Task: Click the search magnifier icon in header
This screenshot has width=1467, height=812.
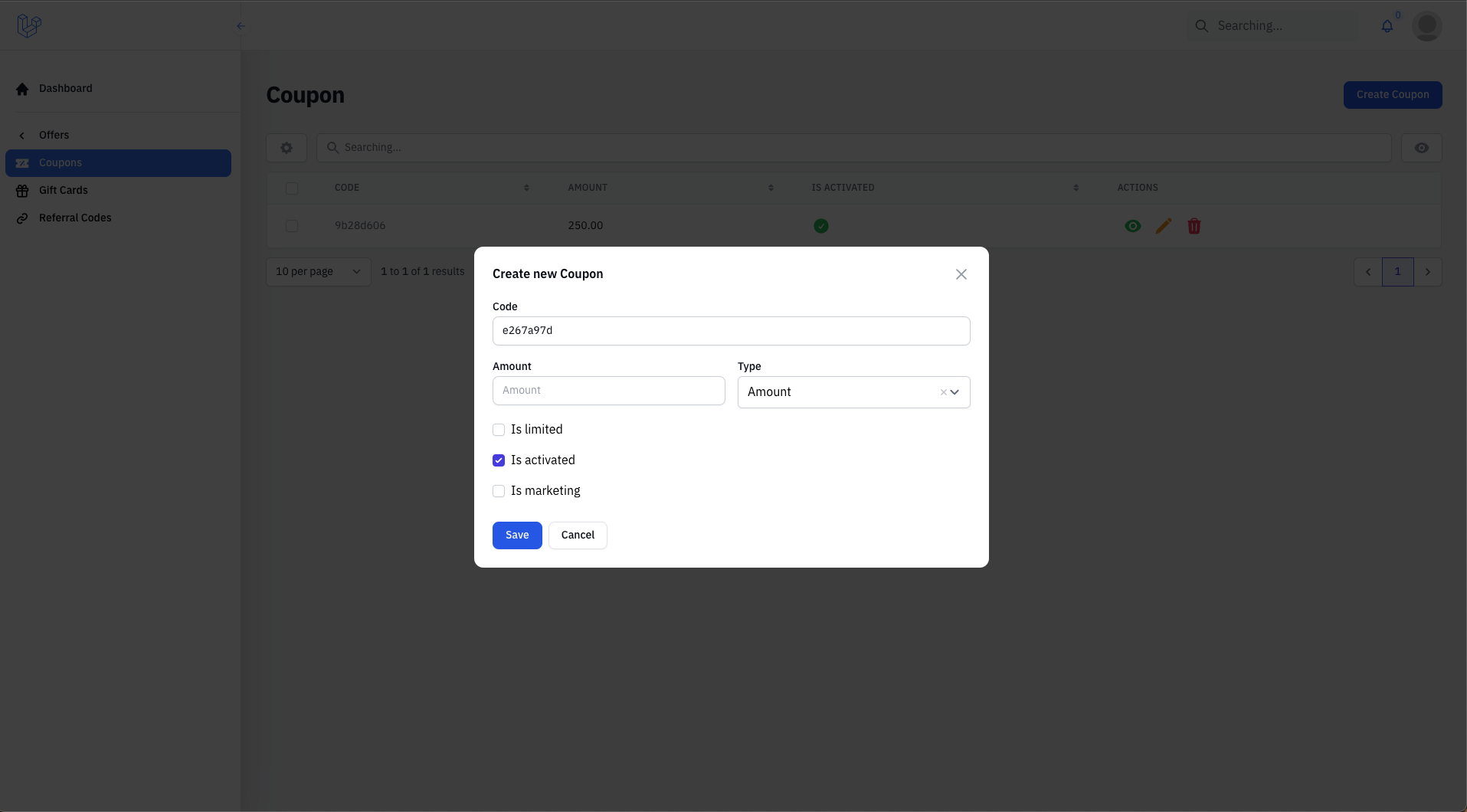Action: tap(1202, 26)
